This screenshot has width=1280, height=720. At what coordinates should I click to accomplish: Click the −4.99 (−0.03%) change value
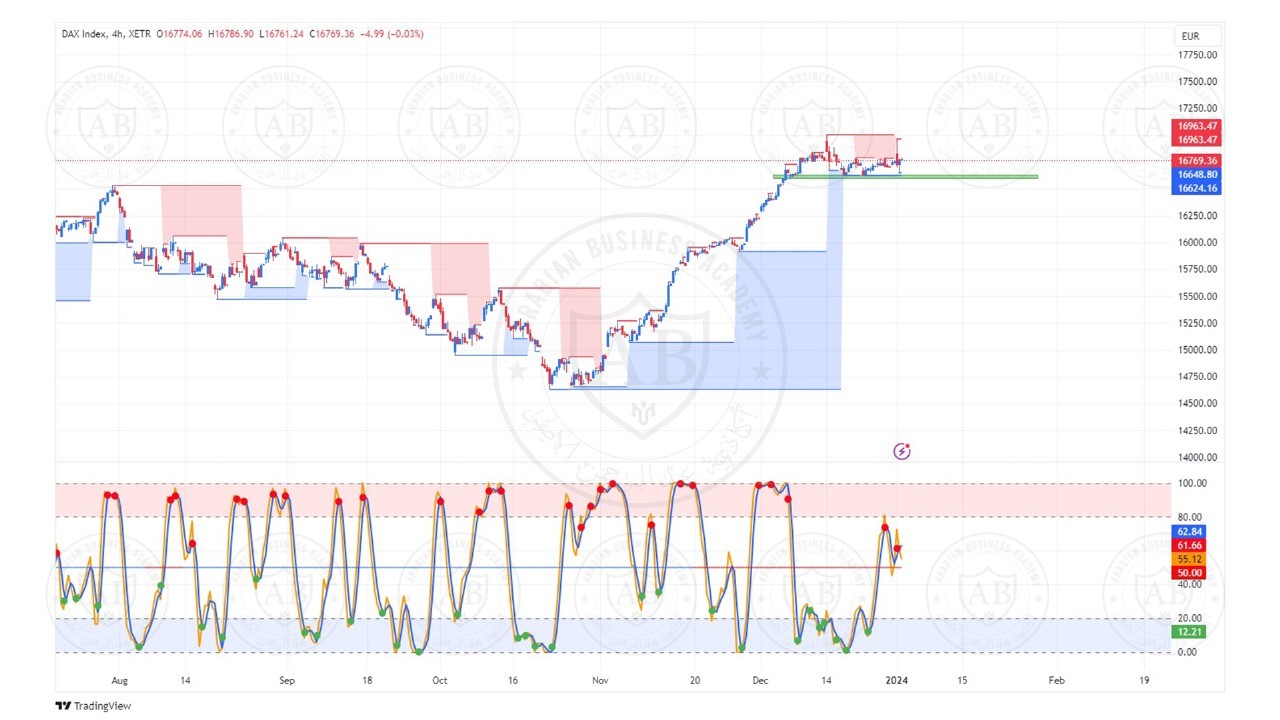tap(392, 34)
